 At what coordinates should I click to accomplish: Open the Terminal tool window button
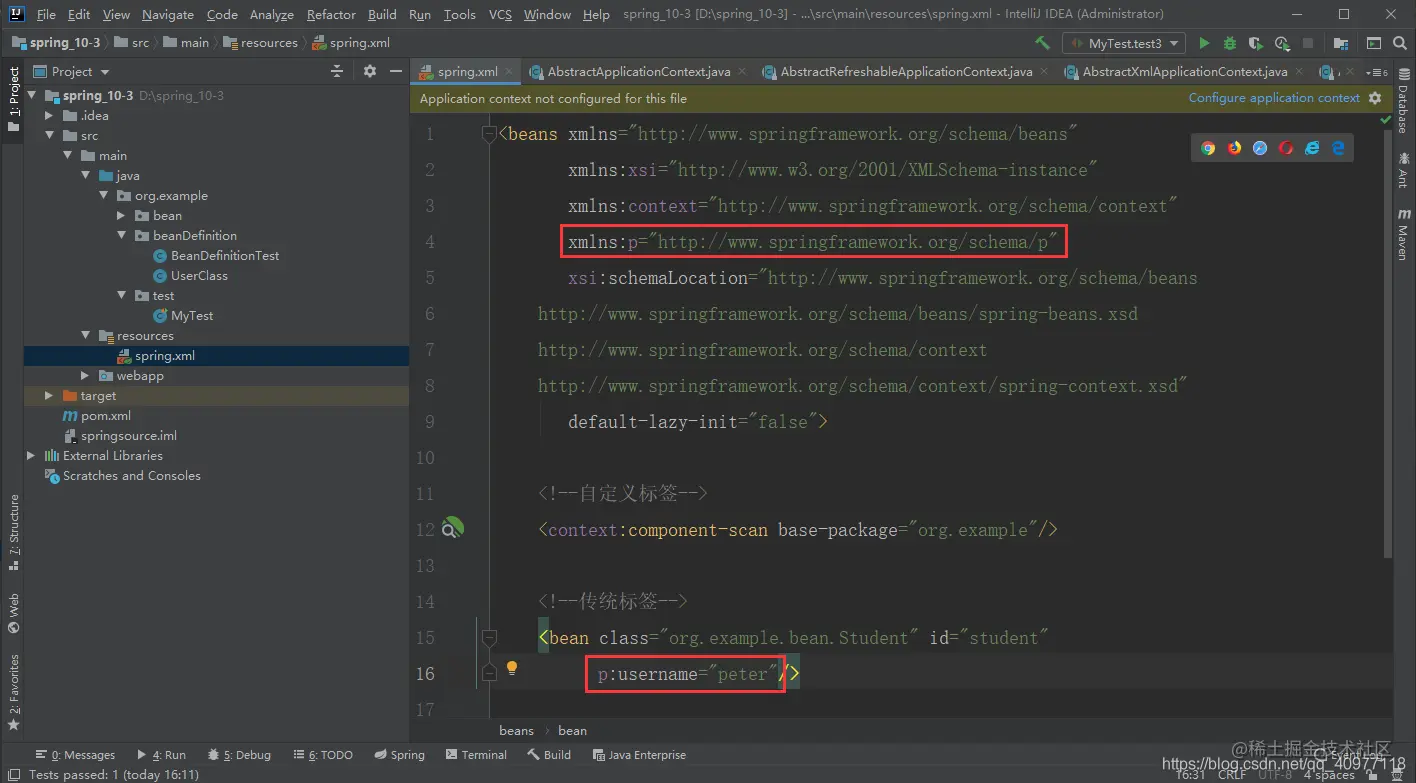tap(477, 755)
